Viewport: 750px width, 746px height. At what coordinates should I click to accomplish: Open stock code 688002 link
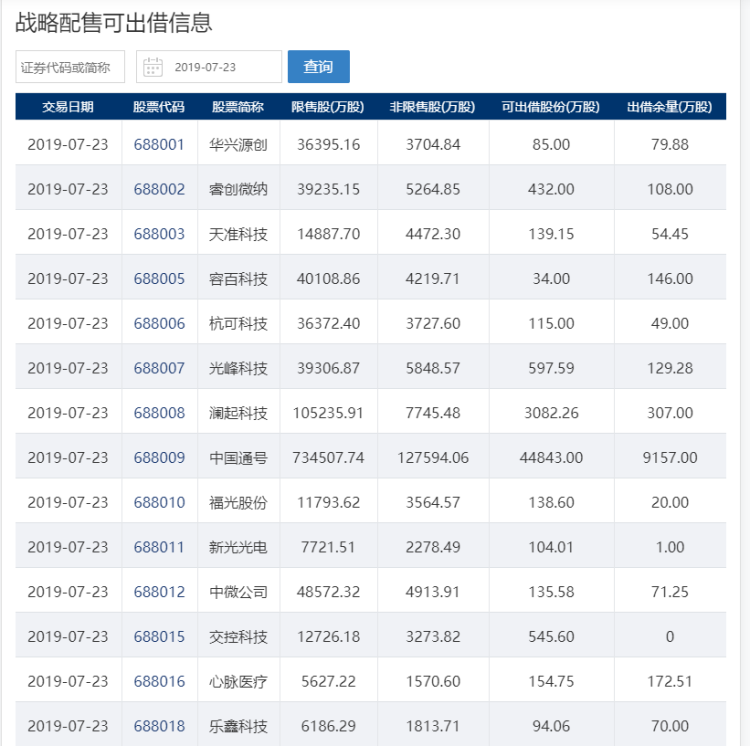pos(159,189)
